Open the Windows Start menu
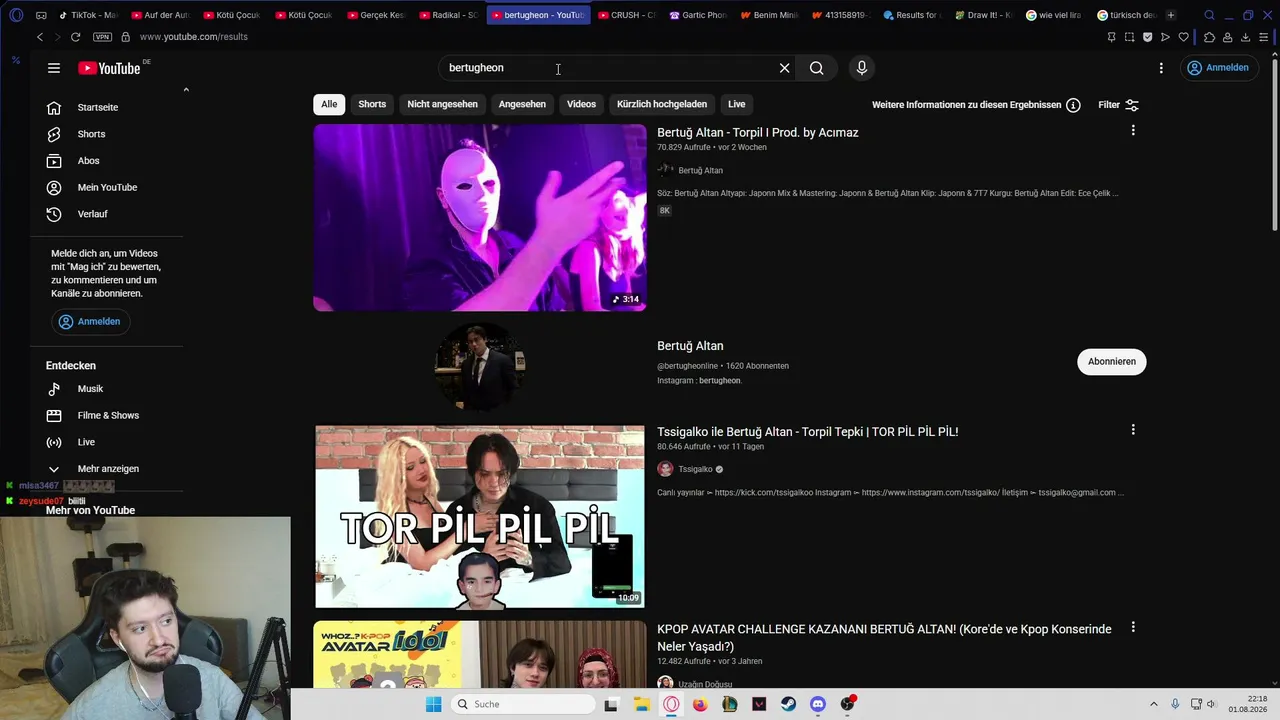Image resolution: width=1280 pixels, height=720 pixels. (x=433, y=704)
